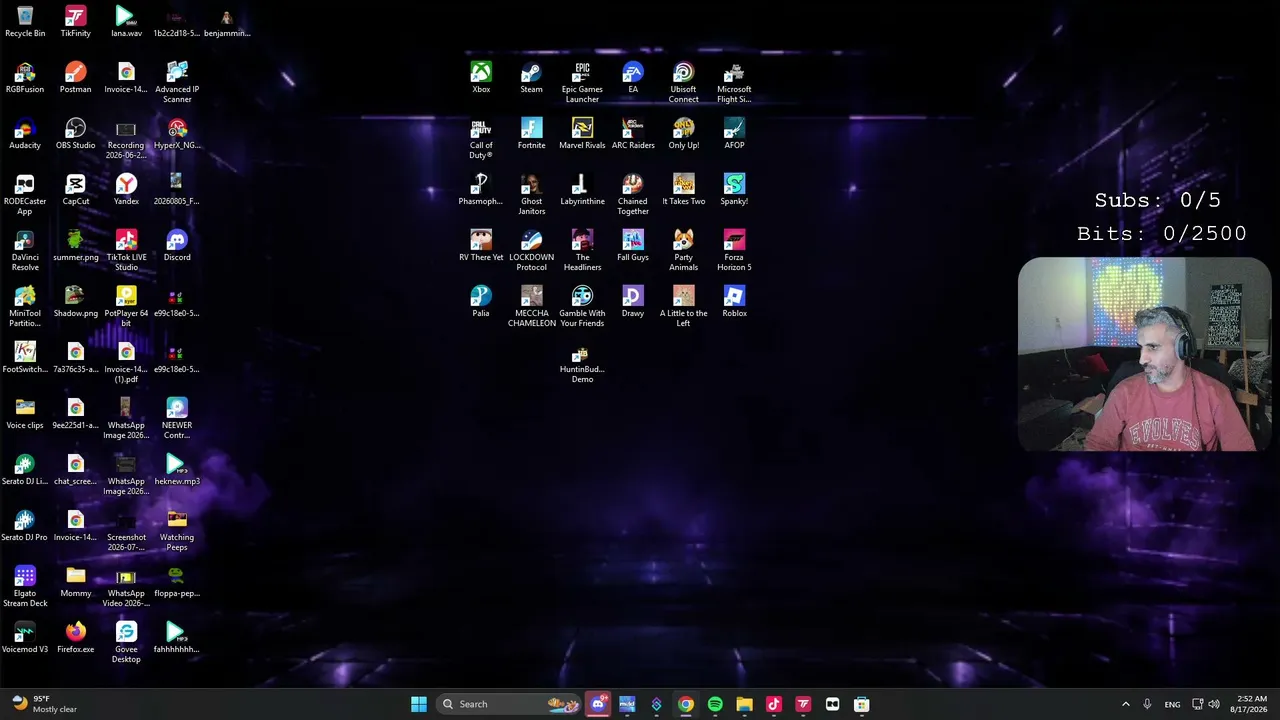
Task: Open File Explorer from the taskbar
Action: pos(744,704)
